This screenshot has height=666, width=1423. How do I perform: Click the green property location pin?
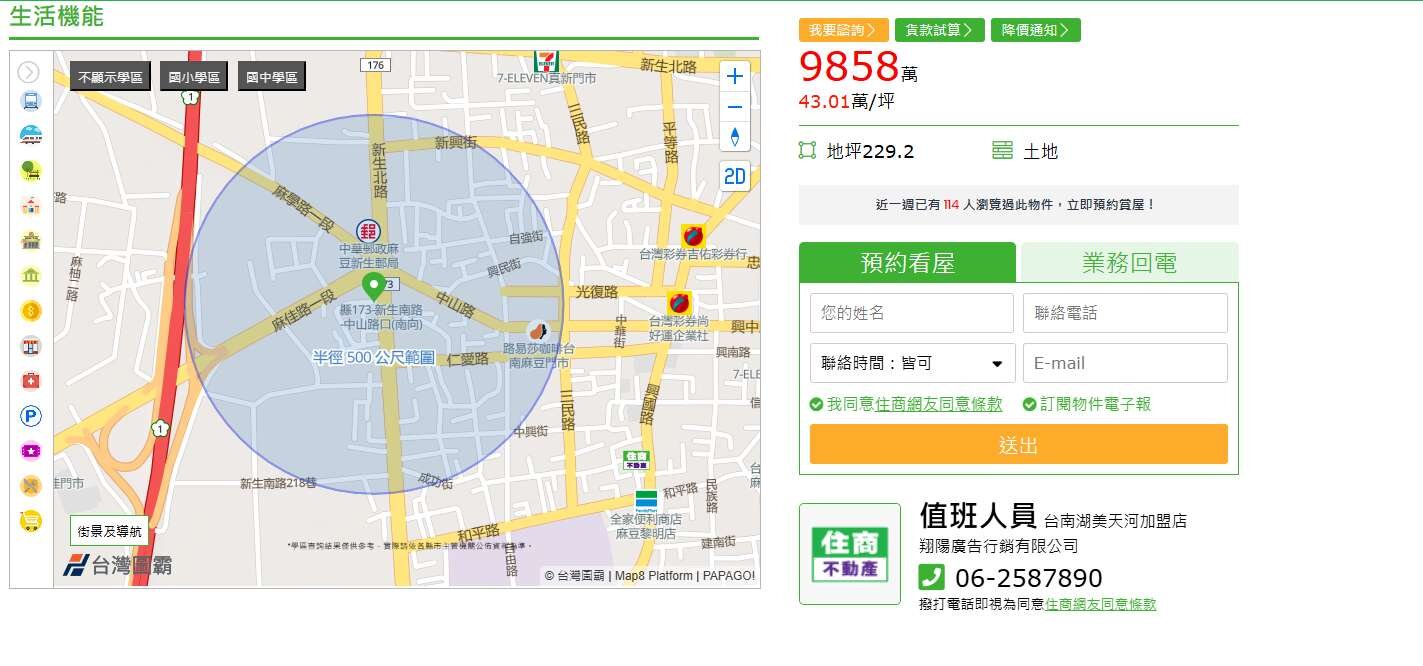point(374,286)
